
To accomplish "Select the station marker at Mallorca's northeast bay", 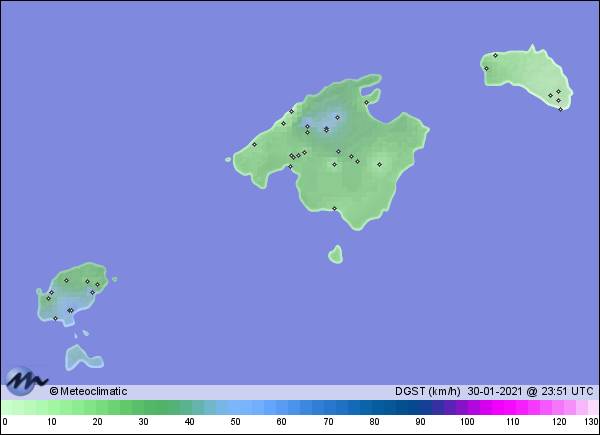I will tap(367, 103).
